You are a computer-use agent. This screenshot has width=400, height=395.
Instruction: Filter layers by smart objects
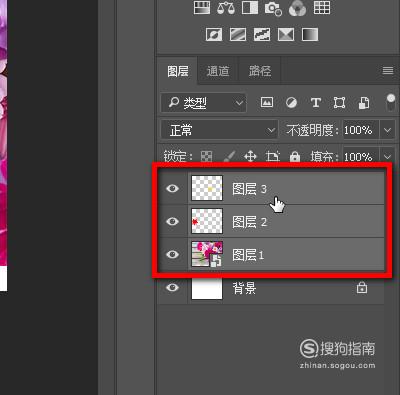pyautogui.click(x=364, y=103)
